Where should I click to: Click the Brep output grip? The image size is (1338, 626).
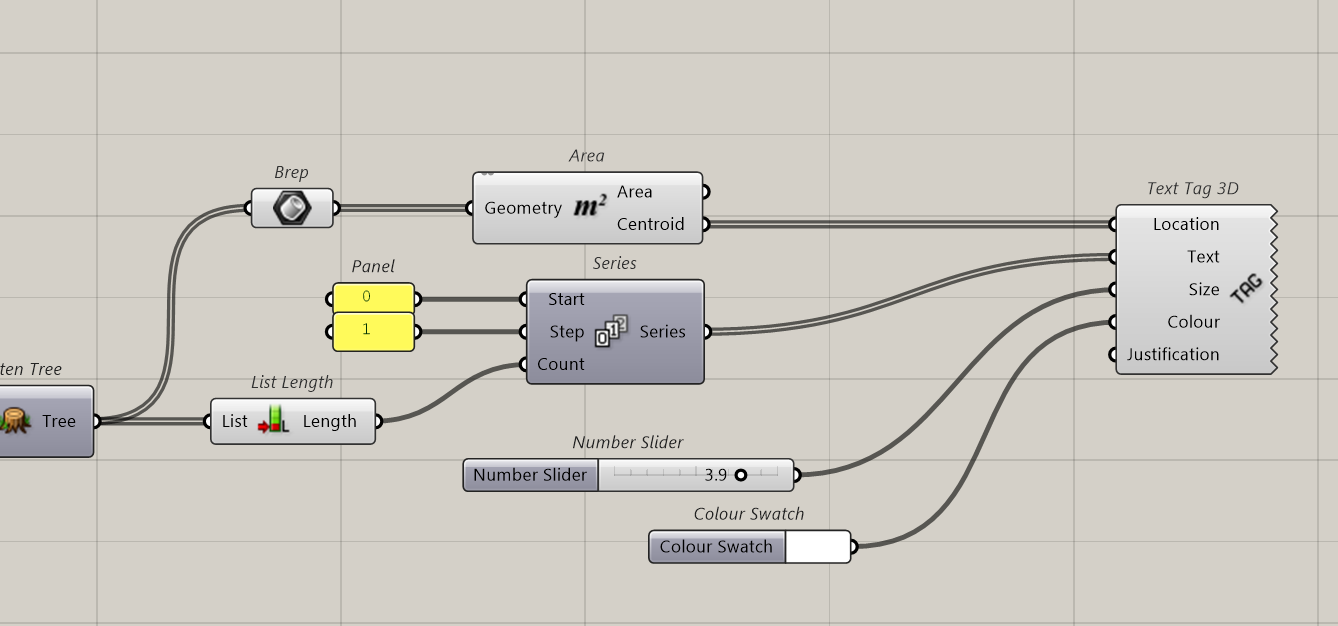[x=335, y=208]
